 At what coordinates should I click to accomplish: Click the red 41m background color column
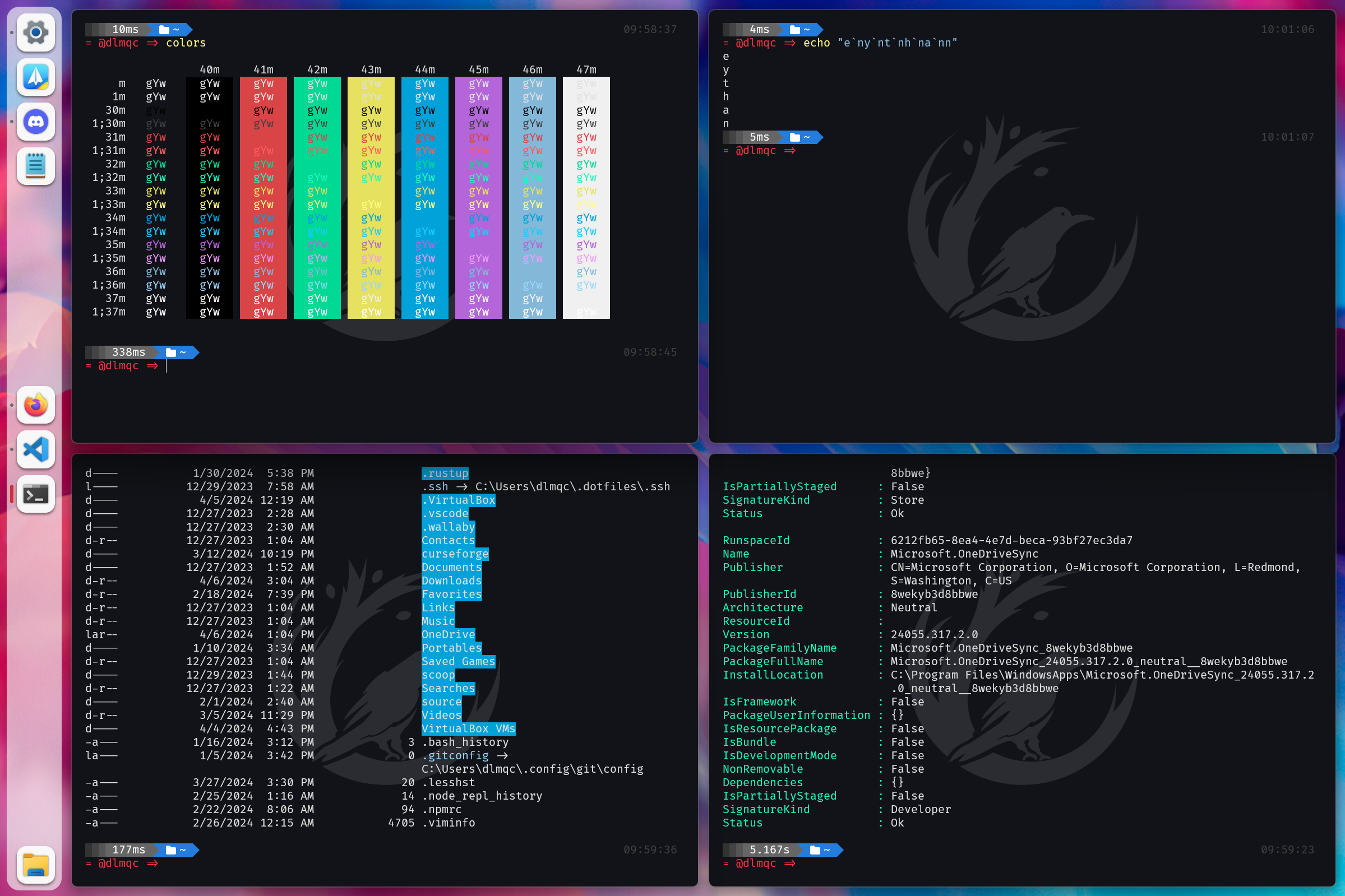click(264, 198)
